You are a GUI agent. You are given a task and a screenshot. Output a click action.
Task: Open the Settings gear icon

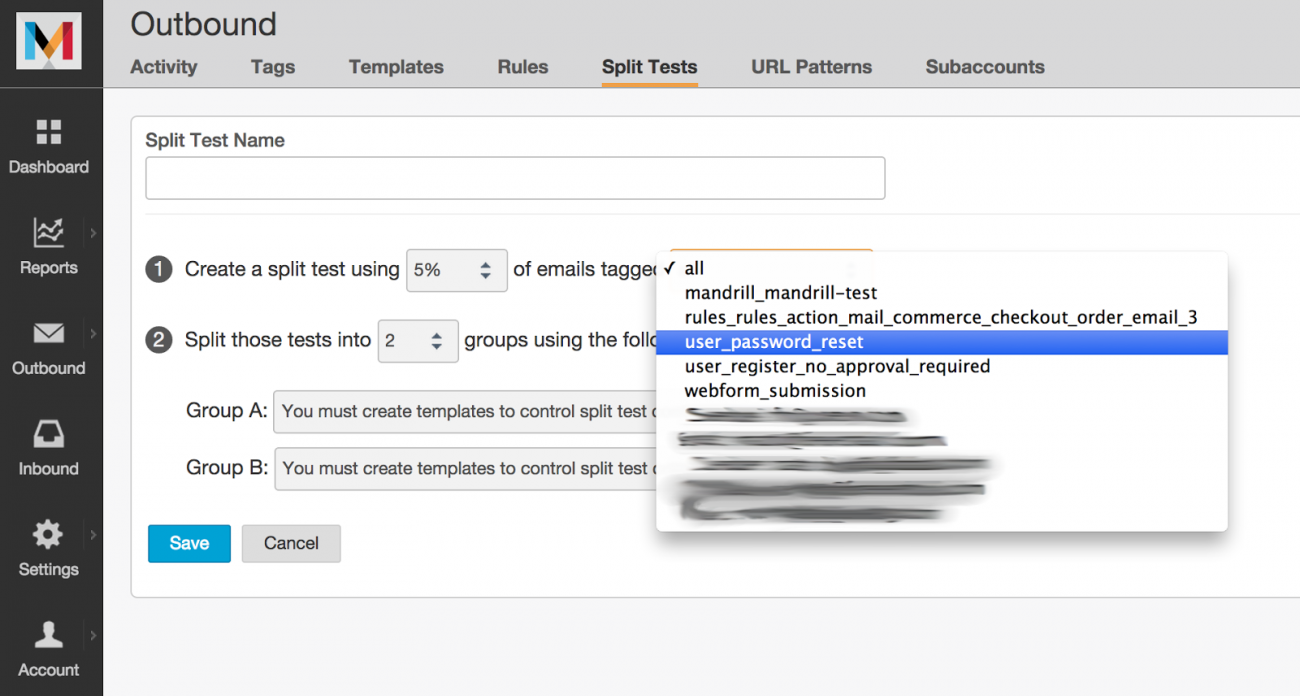pos(48,535)
